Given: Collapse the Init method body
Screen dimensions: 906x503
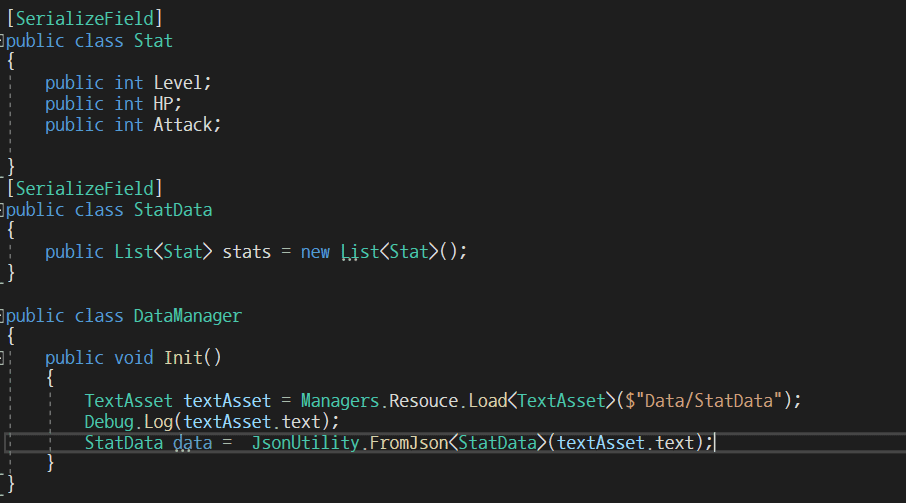Looking at the screenshot, I should [4, 358].
